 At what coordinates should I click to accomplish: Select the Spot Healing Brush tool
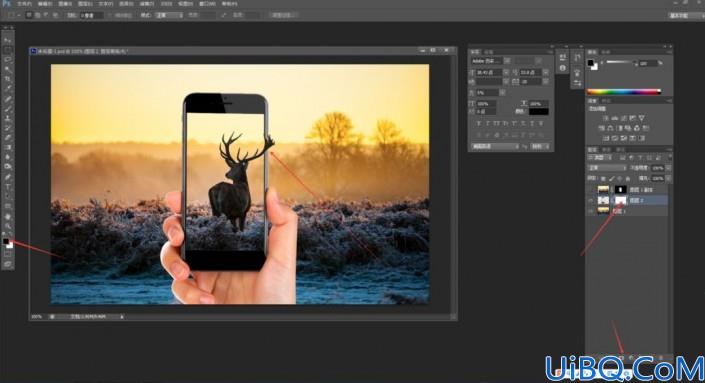[x=8, y=99]
